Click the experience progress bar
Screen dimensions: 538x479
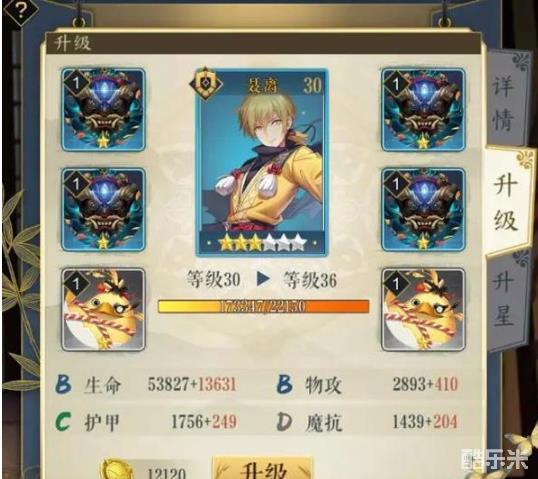264,306
